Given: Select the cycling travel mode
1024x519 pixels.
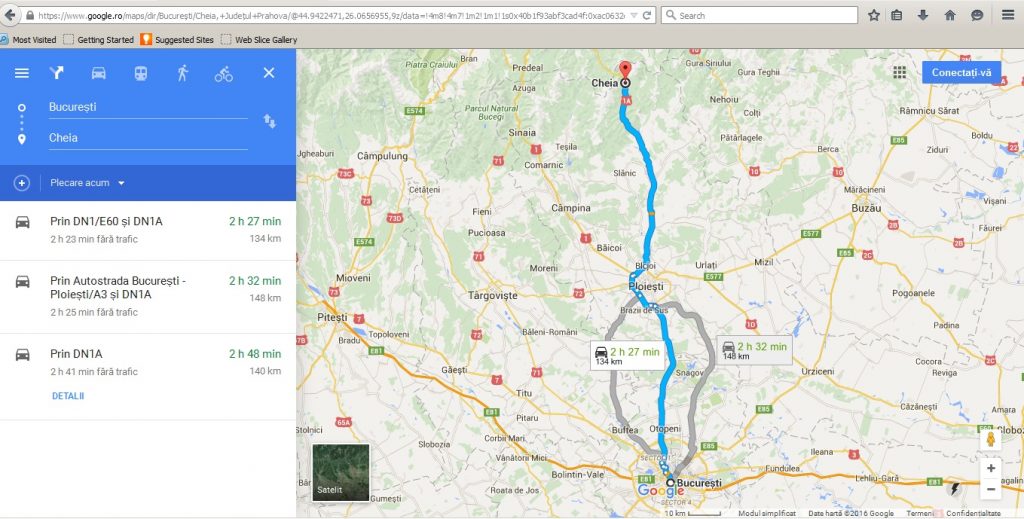Looking at the screenshot, I should coord(223,73).
